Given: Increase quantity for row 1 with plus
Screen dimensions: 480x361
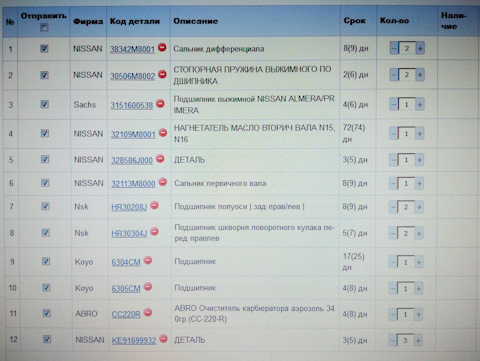Looking at the screenshot, I should click(420, 48).
